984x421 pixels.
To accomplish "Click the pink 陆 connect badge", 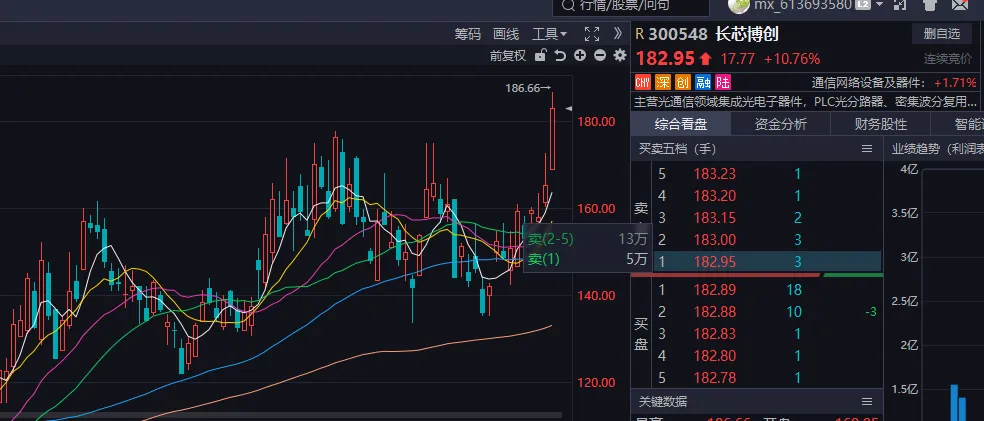I will click(x=723, y=82).
